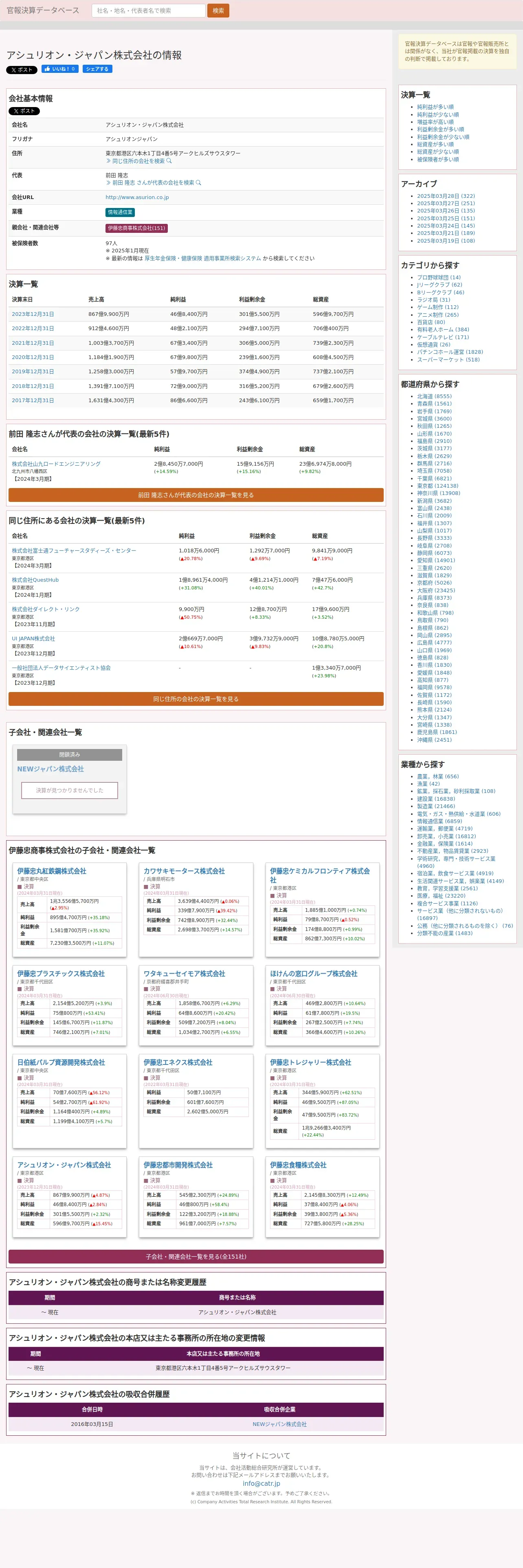Viewport: 523px width, 1568px height.
Task: Open プロ野球球団 (14) category
Action: pos(438,278)
